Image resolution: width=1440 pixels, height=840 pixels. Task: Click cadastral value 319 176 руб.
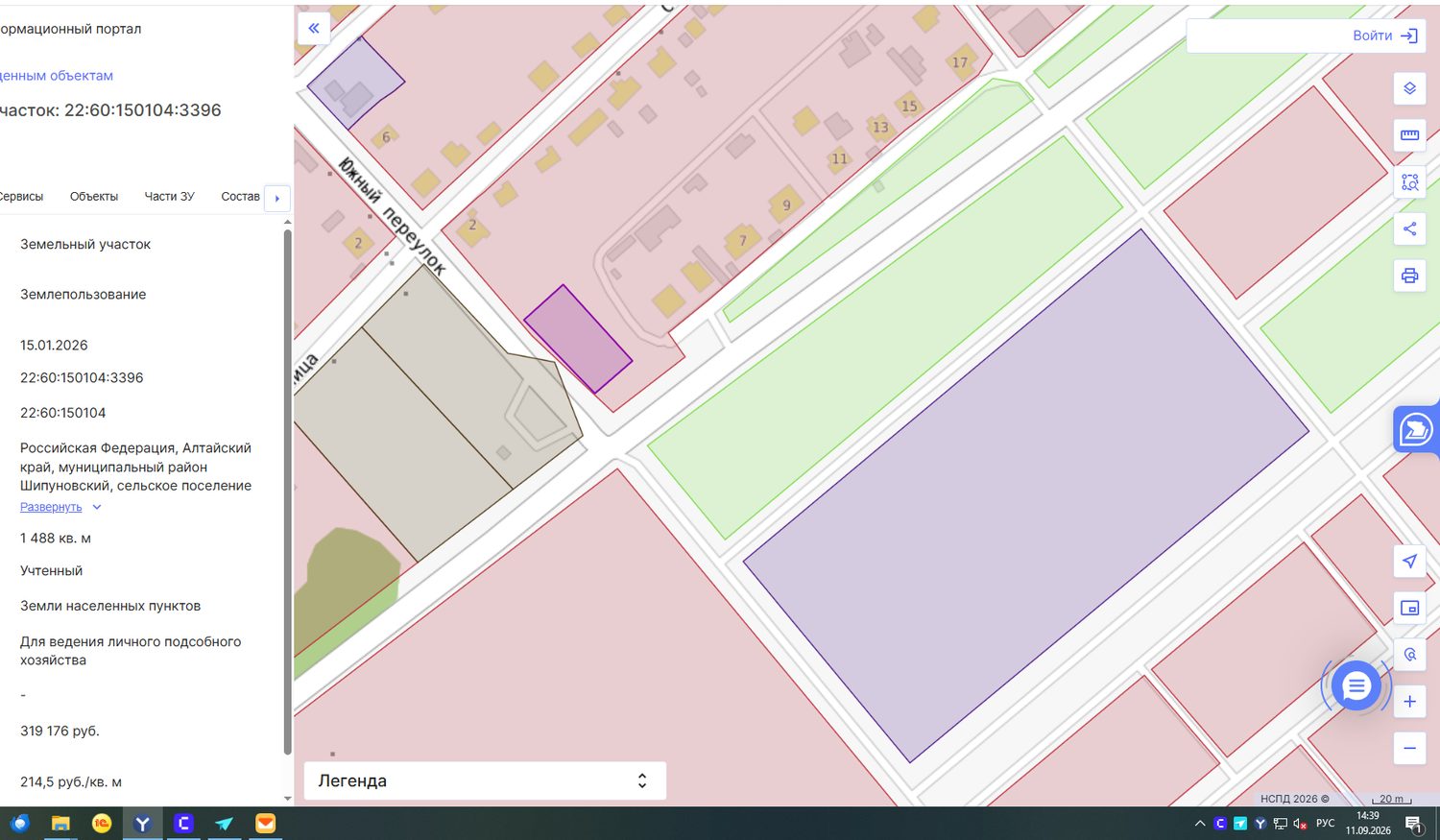click(60, 732)
